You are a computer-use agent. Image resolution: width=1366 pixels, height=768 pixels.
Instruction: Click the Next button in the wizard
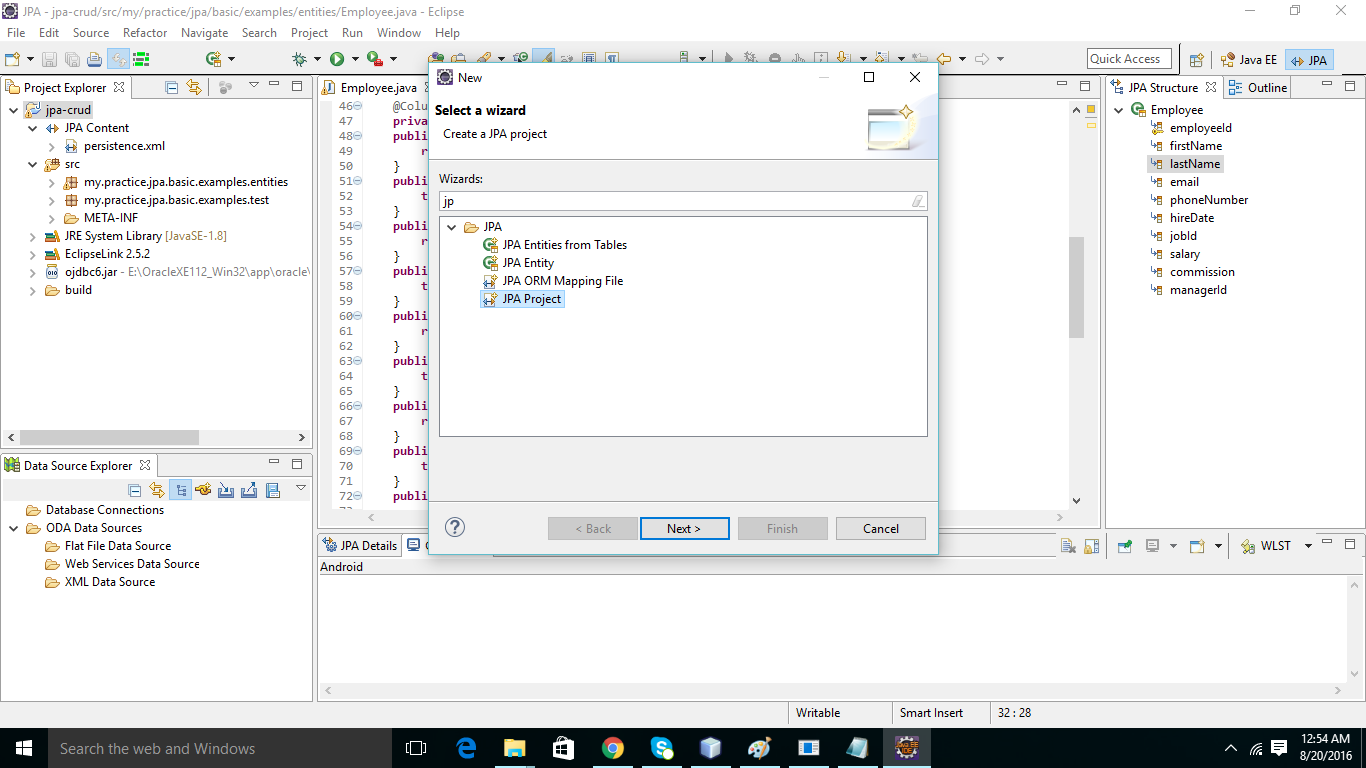684,528
